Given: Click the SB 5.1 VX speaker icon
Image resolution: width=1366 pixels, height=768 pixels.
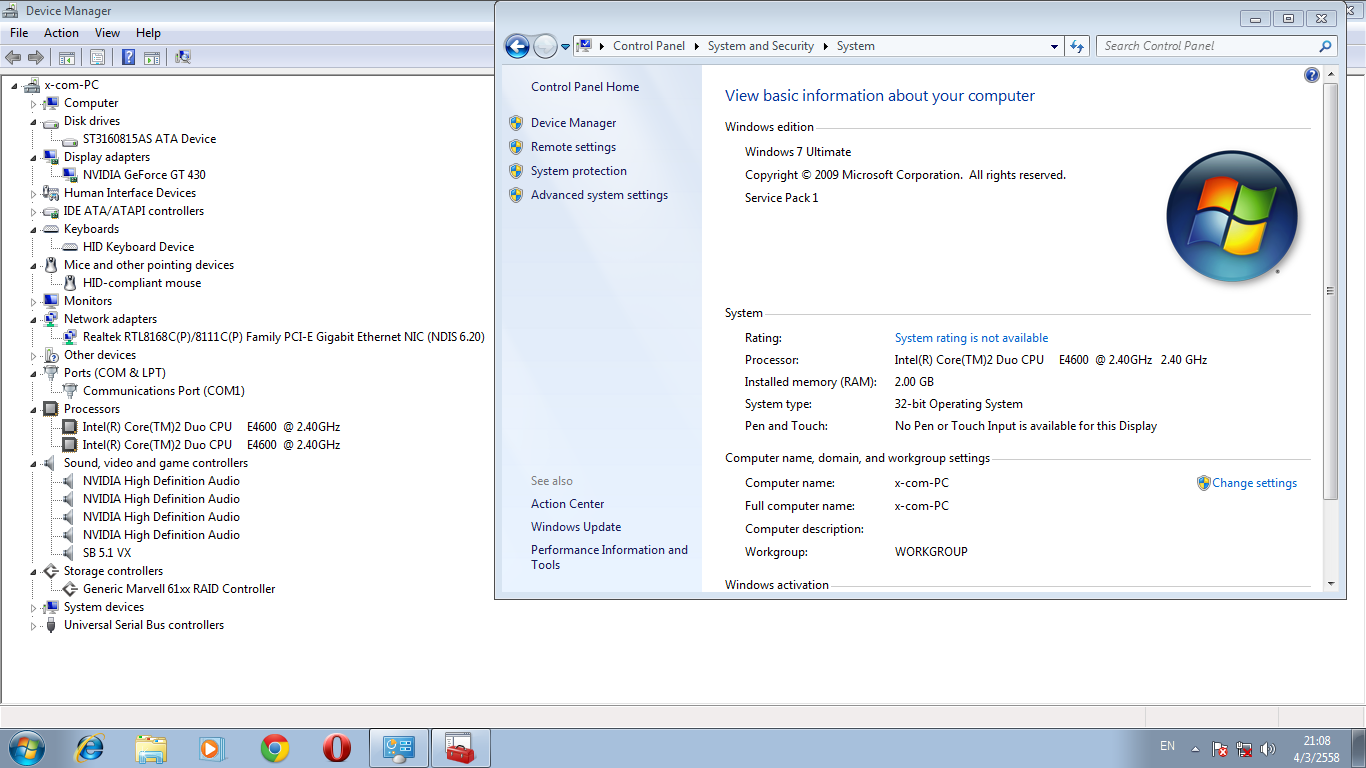Looking at the screenshot, I should tap(70, 553).
